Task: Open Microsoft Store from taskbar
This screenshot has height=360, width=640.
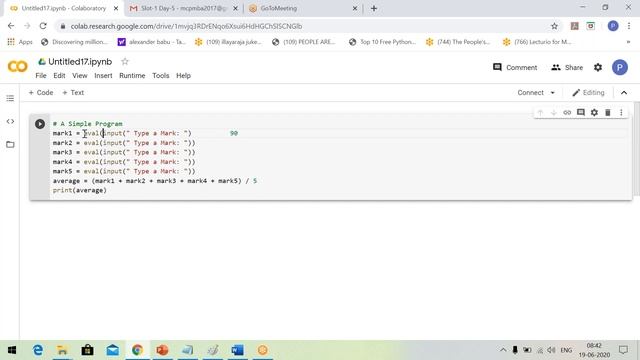Action: (87, 350)
